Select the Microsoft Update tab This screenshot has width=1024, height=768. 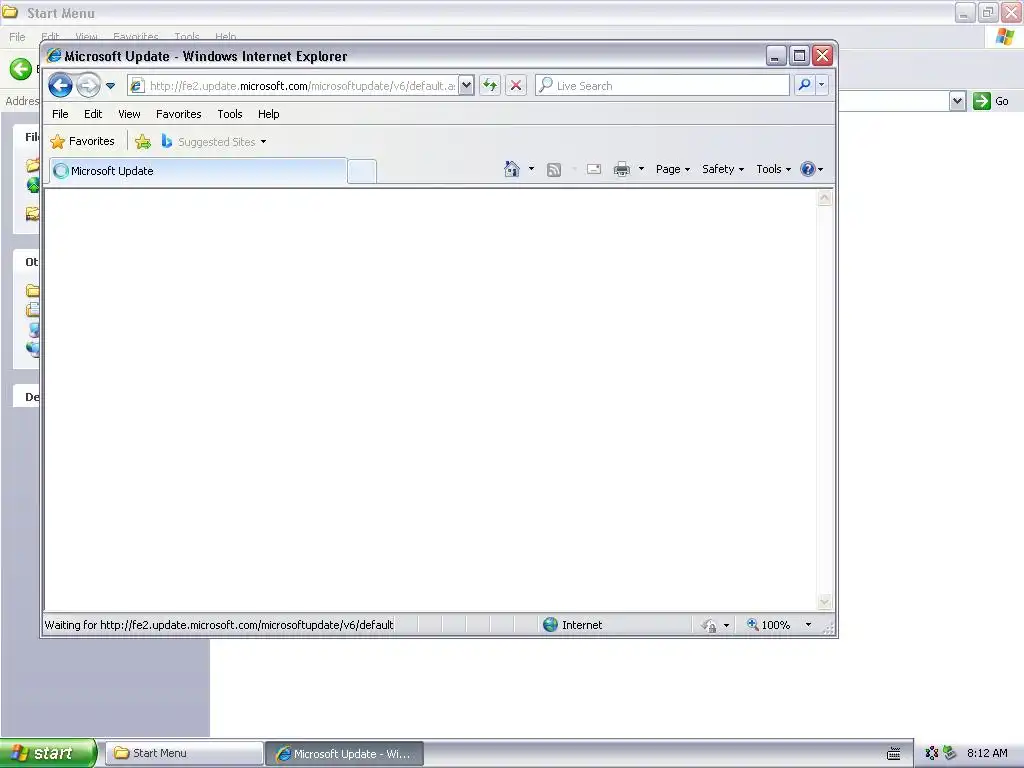(x=198, y=171)
